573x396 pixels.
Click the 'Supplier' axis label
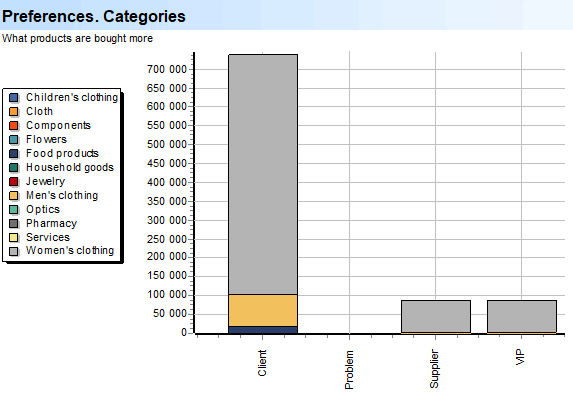[x=434, y=369]
